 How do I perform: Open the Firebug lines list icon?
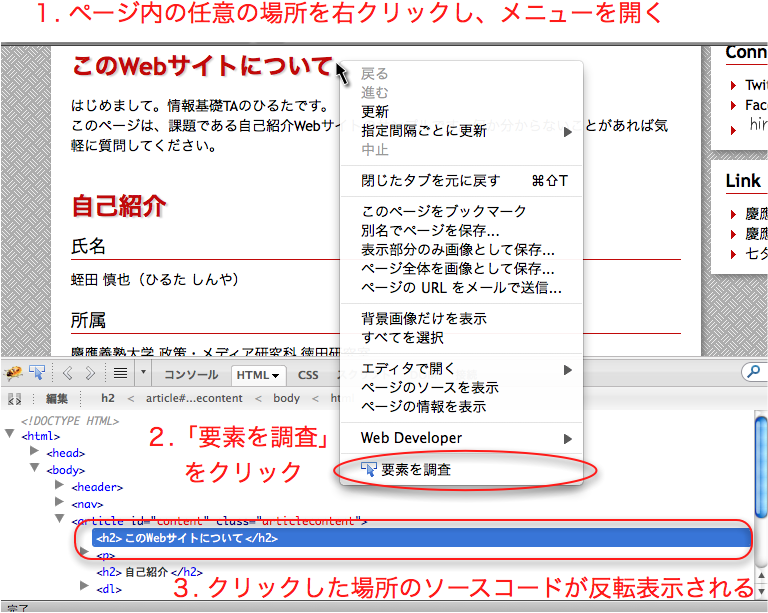(119, 374)
